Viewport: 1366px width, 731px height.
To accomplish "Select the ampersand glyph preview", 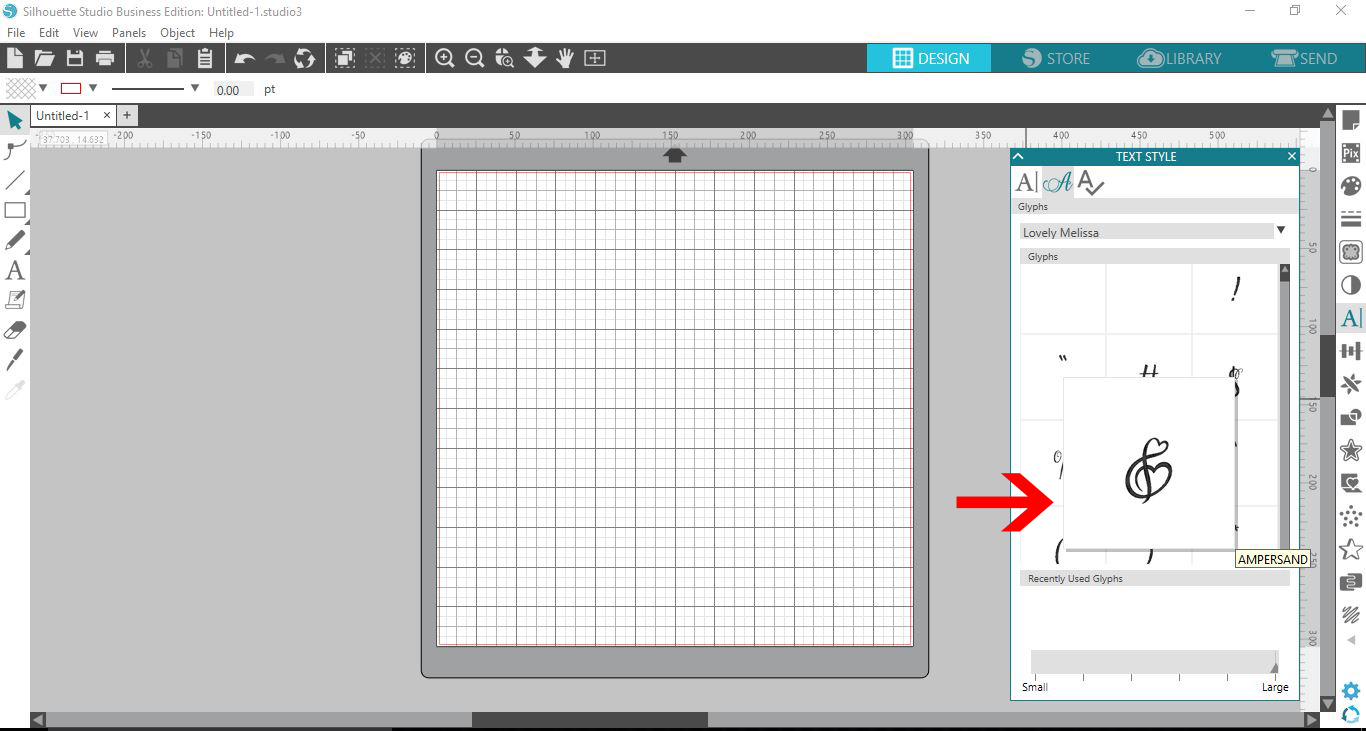I will tap(1149, 463).
